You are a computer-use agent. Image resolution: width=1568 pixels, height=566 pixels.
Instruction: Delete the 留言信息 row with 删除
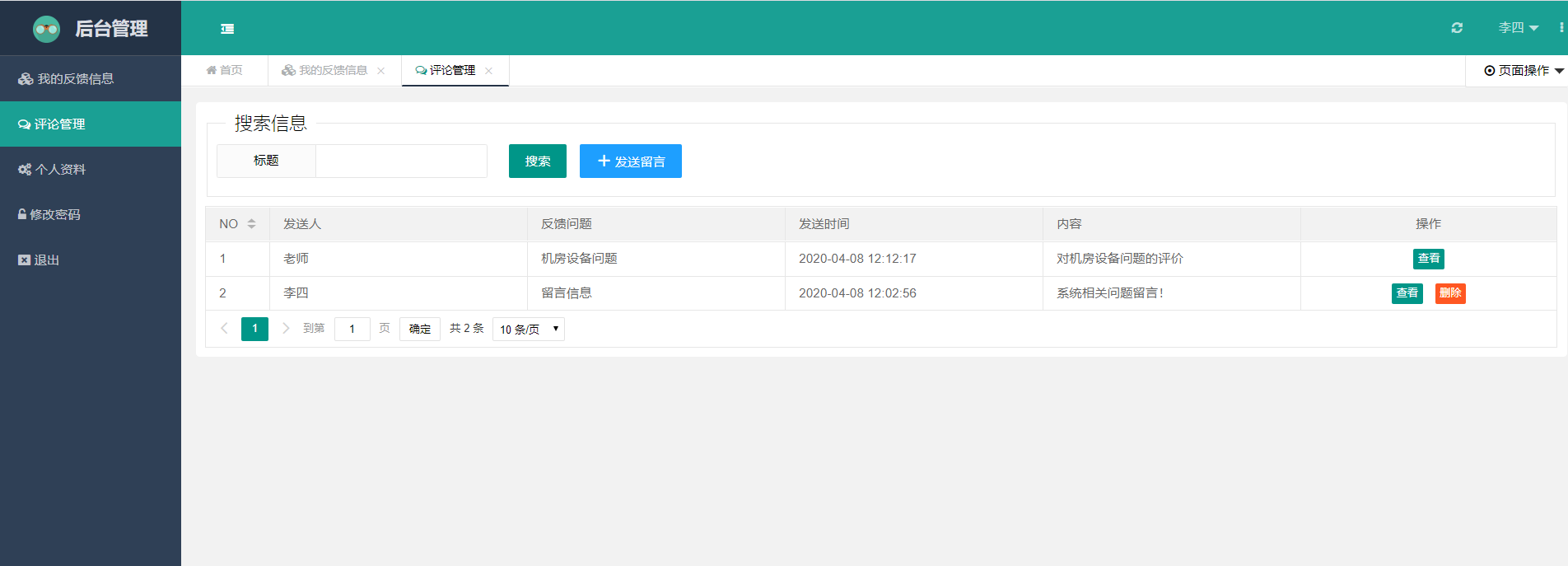coord(1450,293)
